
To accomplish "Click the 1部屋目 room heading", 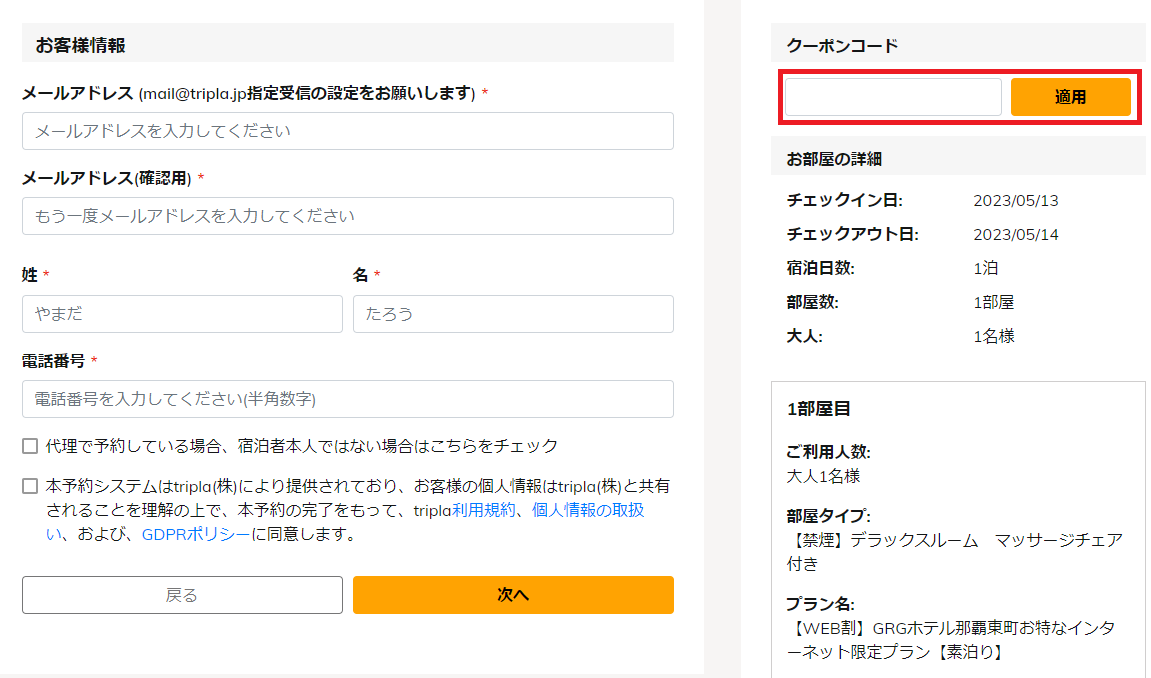I will tap(818, 409).
